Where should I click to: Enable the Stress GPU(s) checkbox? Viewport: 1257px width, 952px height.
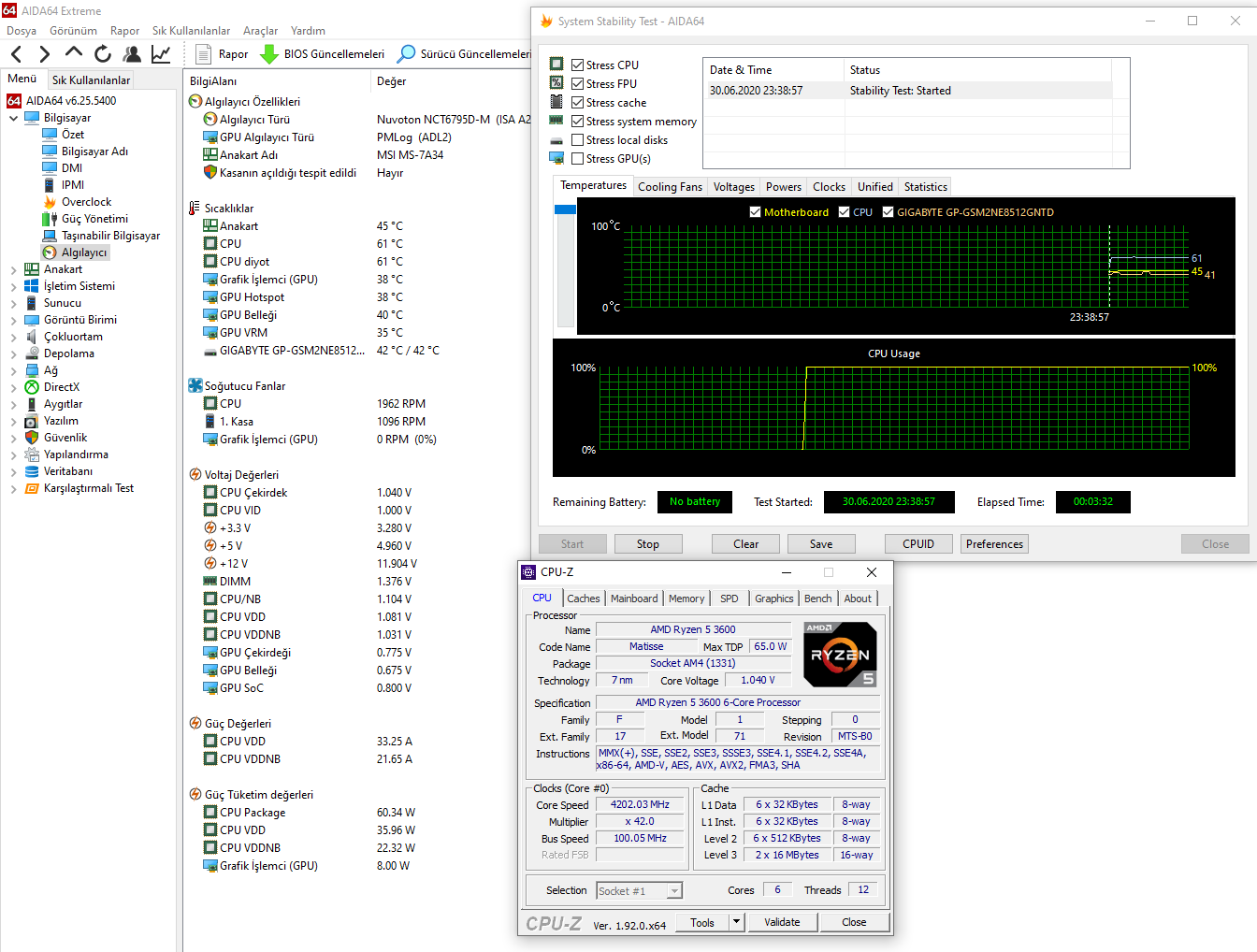tap(578, 158)
